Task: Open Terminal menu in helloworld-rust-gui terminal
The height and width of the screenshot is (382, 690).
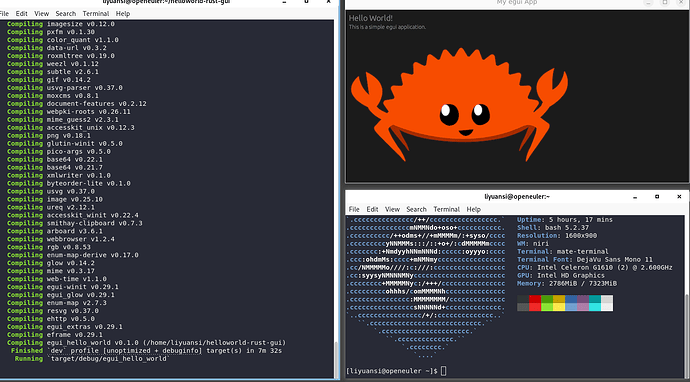Action: (95, 14)
